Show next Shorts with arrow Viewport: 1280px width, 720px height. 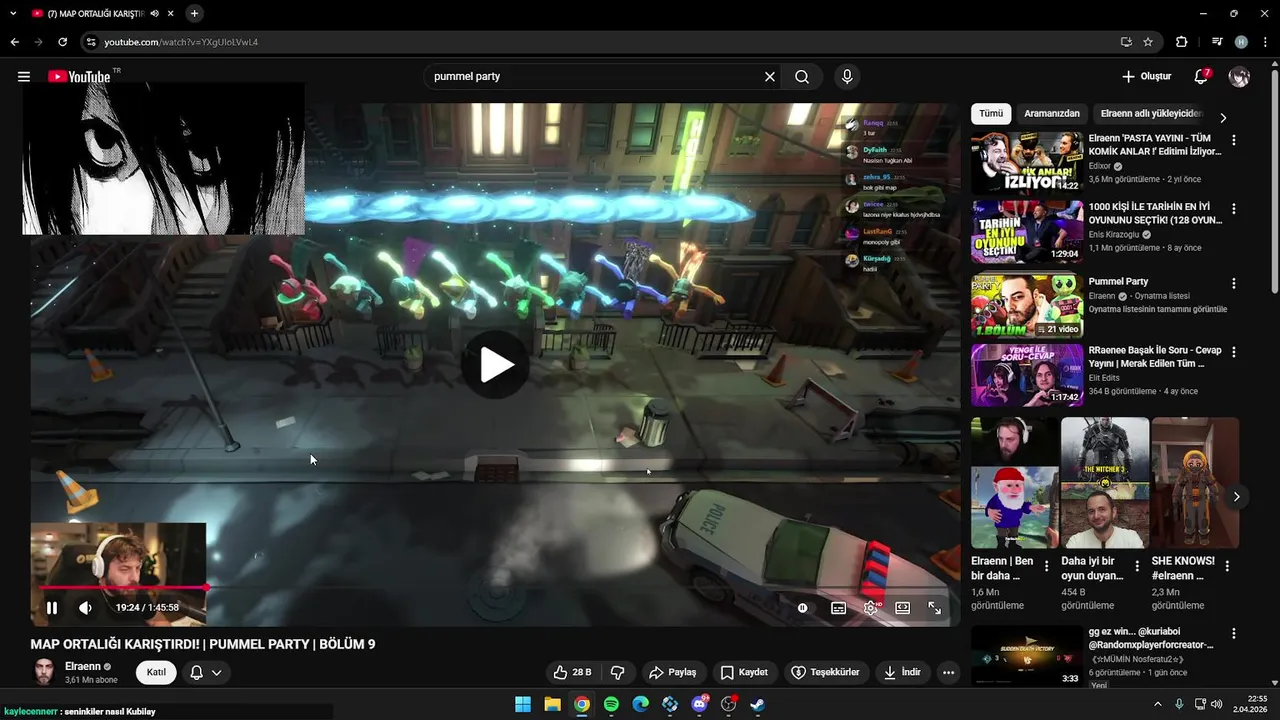click(x=1236, y=497)
